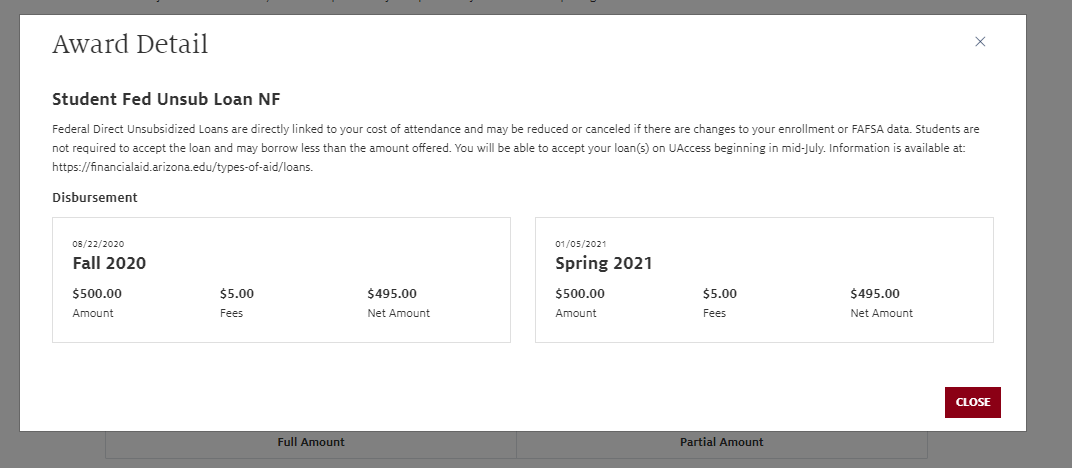Click the red CLOSE button

pos(972,402)
